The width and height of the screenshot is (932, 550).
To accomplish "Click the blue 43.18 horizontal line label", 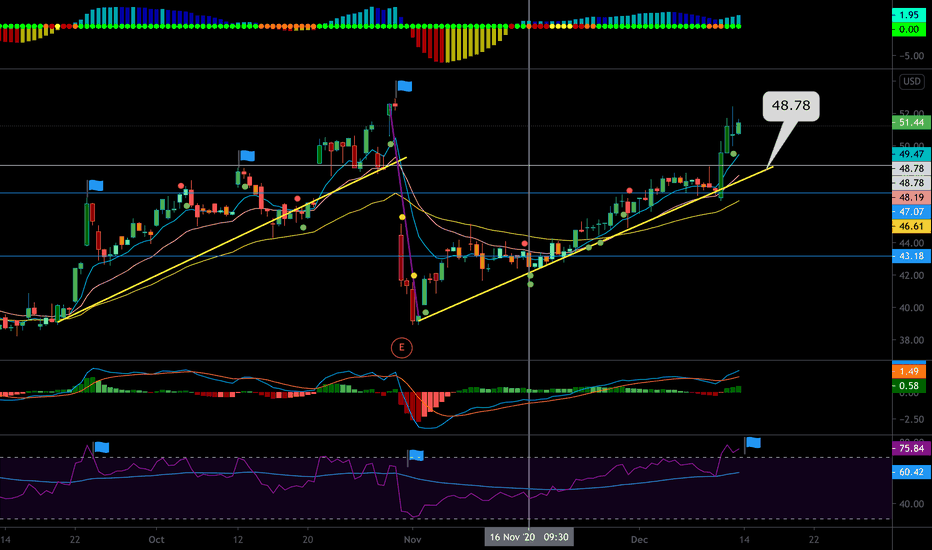I will [x=911, y=256].
